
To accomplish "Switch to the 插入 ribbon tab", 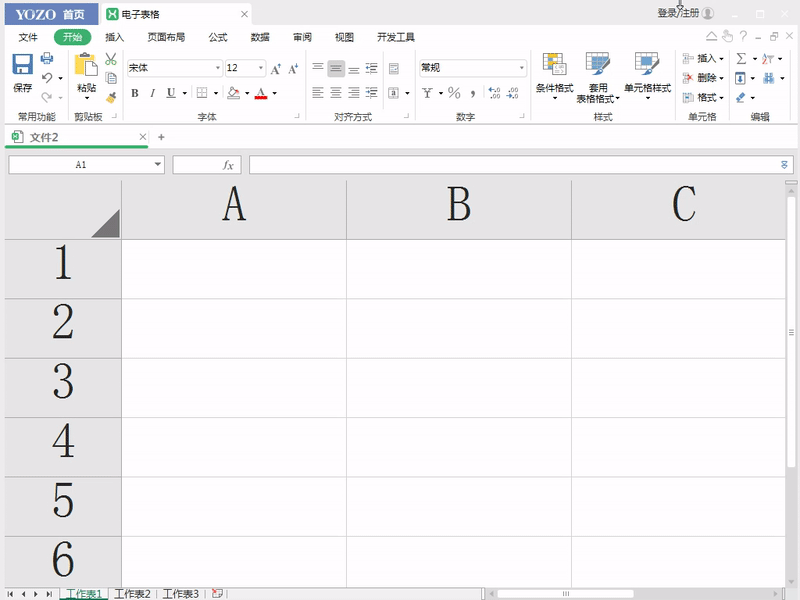I will point(114,37).
